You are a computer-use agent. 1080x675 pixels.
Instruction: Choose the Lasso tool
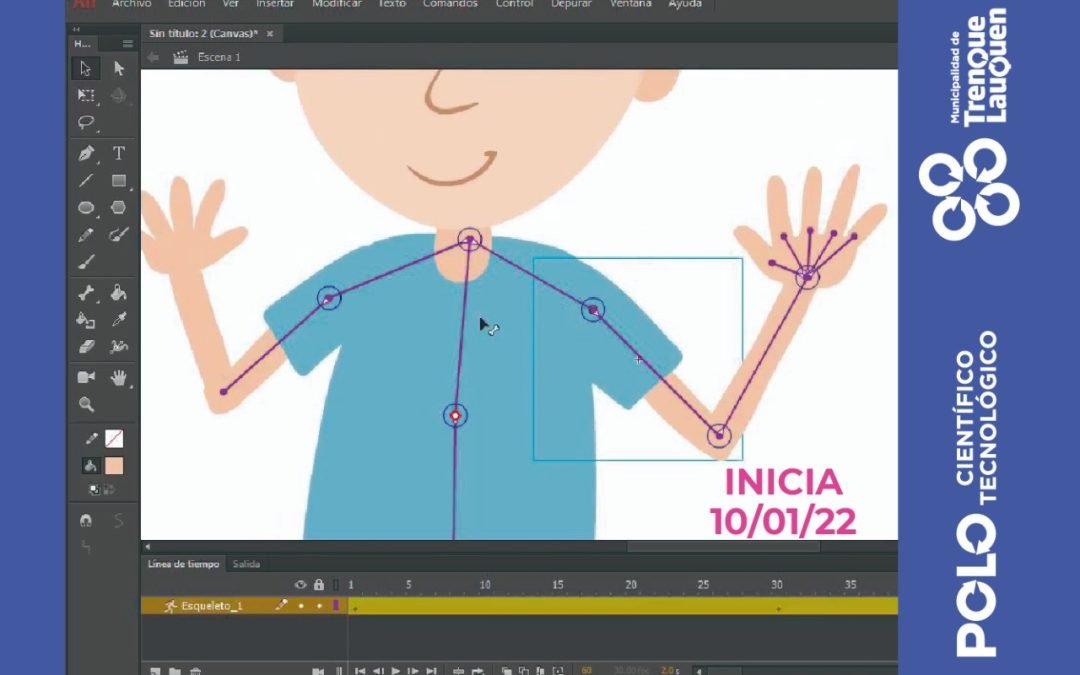[x=86, y=123]
